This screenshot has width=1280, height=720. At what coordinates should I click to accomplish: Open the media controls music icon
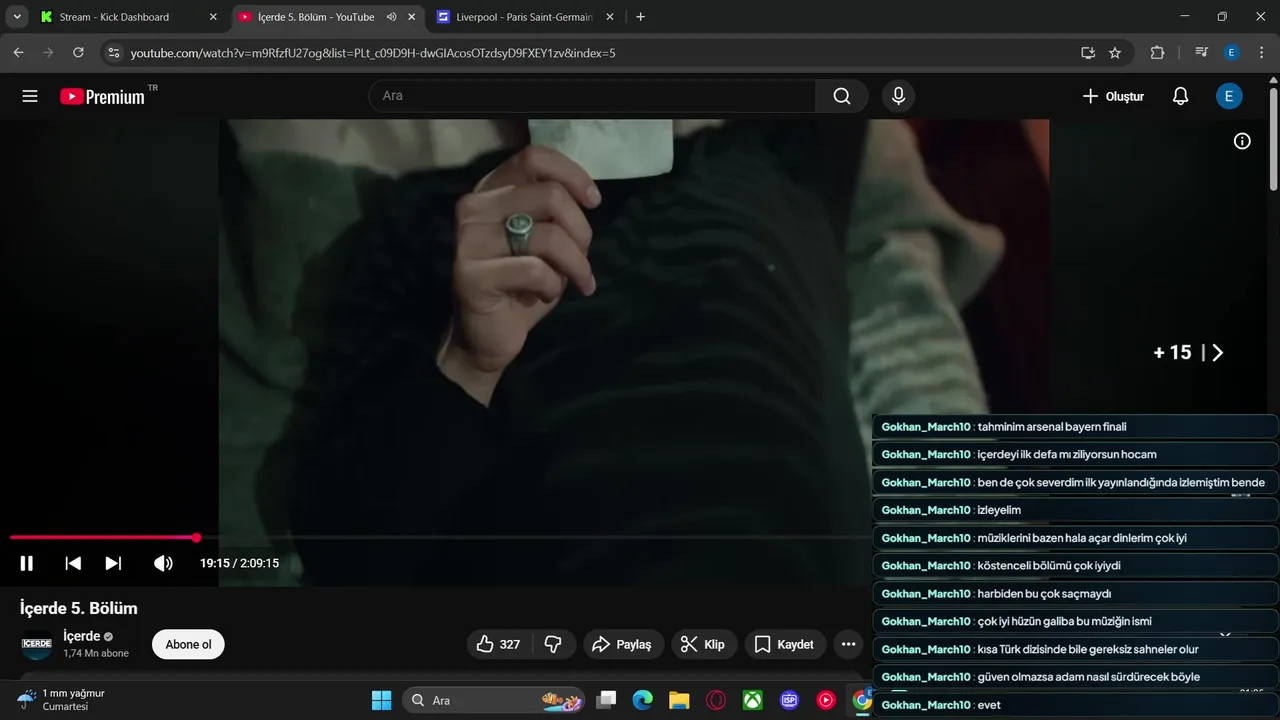[1202, 53]
